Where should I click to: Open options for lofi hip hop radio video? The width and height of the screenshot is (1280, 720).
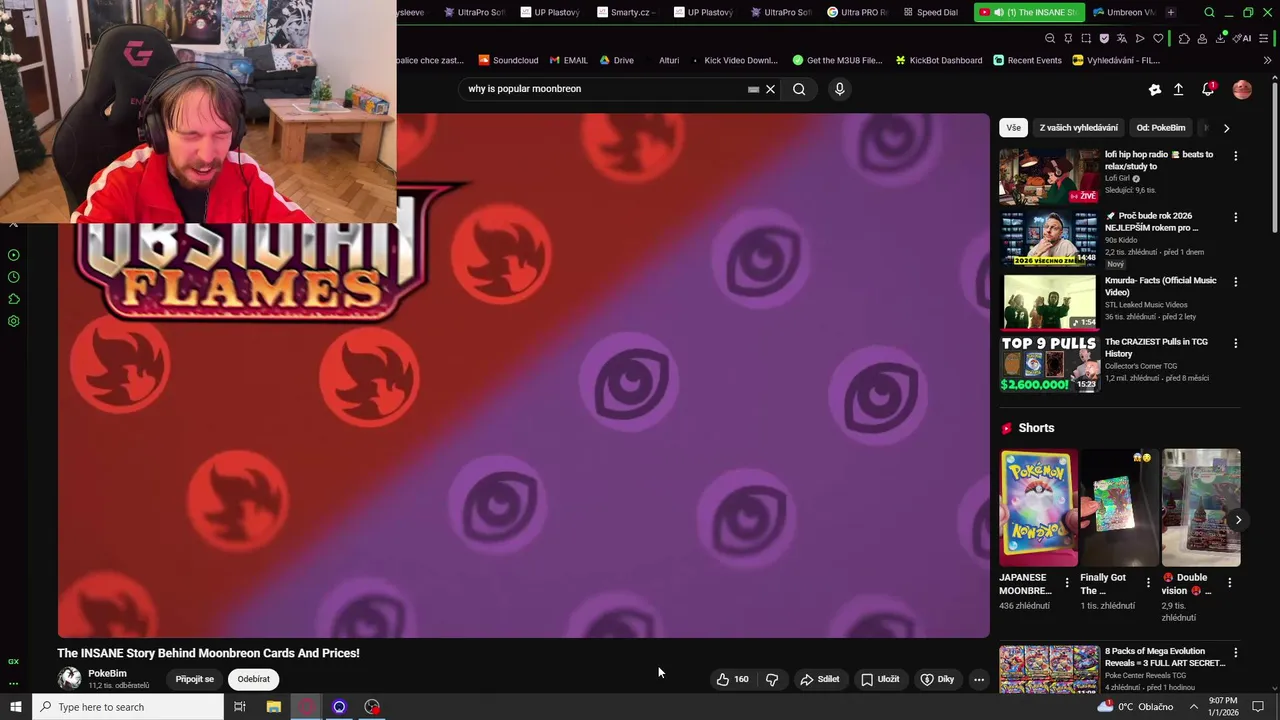(1235, 156)
